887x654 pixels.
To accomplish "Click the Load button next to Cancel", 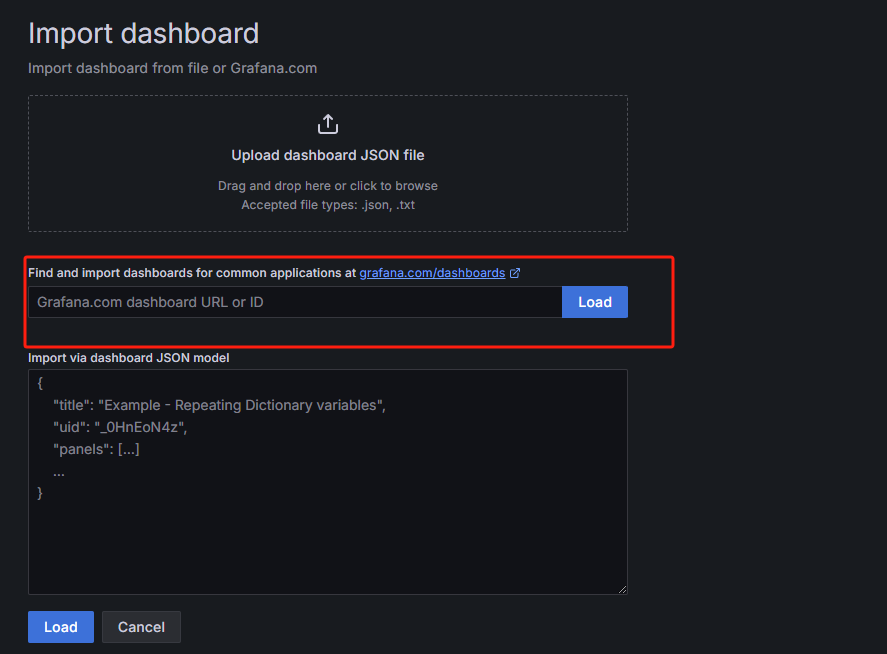I will pos(61,627).
